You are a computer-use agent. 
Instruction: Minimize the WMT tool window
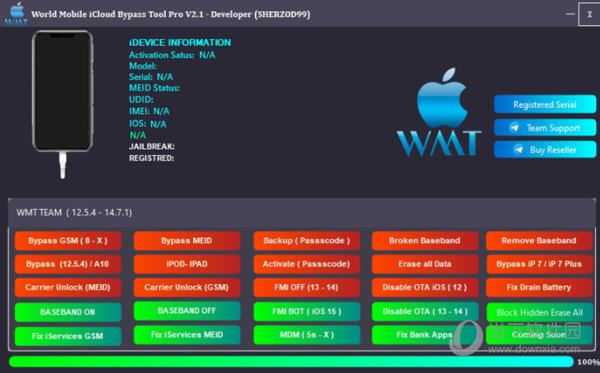570,14
